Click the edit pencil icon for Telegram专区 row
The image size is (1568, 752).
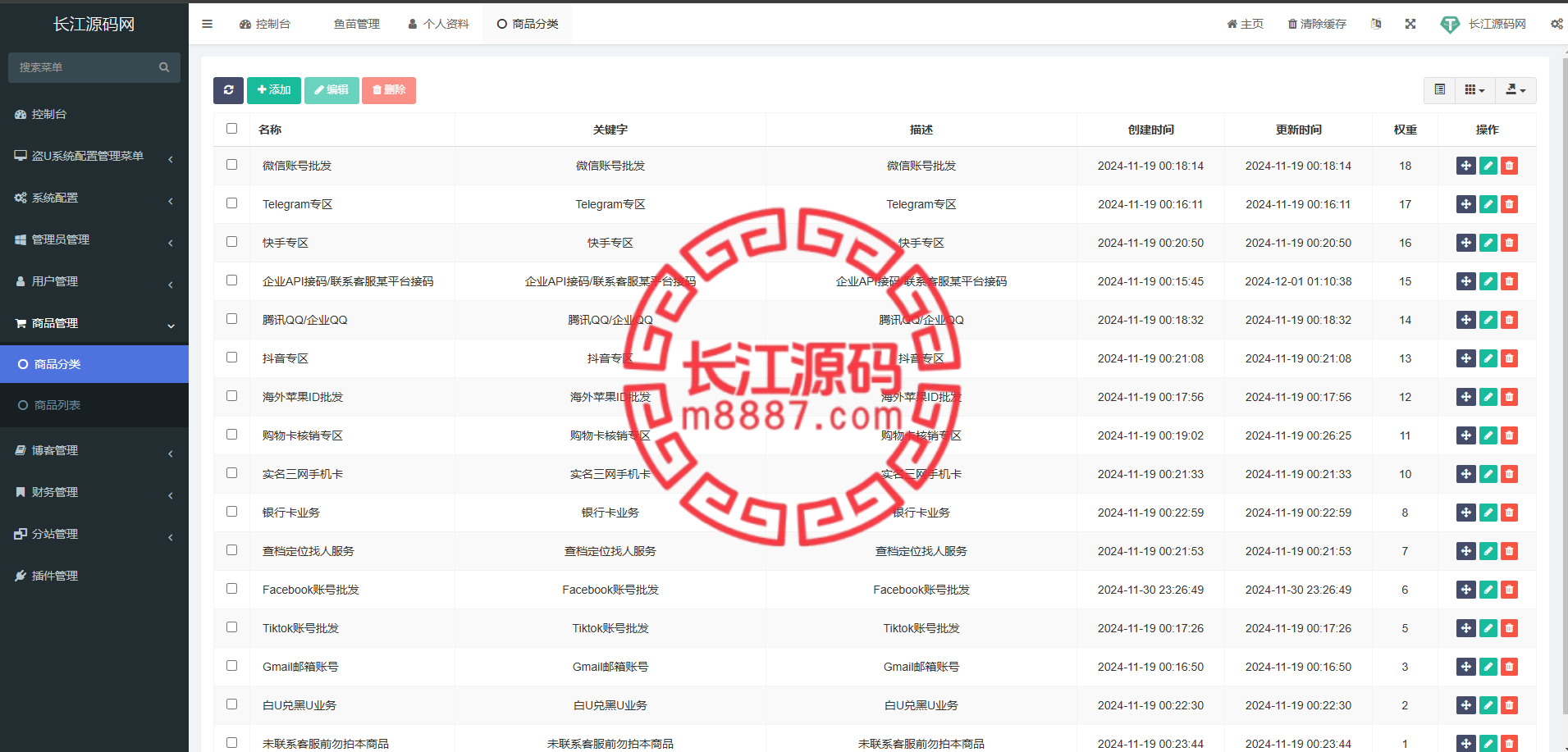click(x=1488, y=204)
